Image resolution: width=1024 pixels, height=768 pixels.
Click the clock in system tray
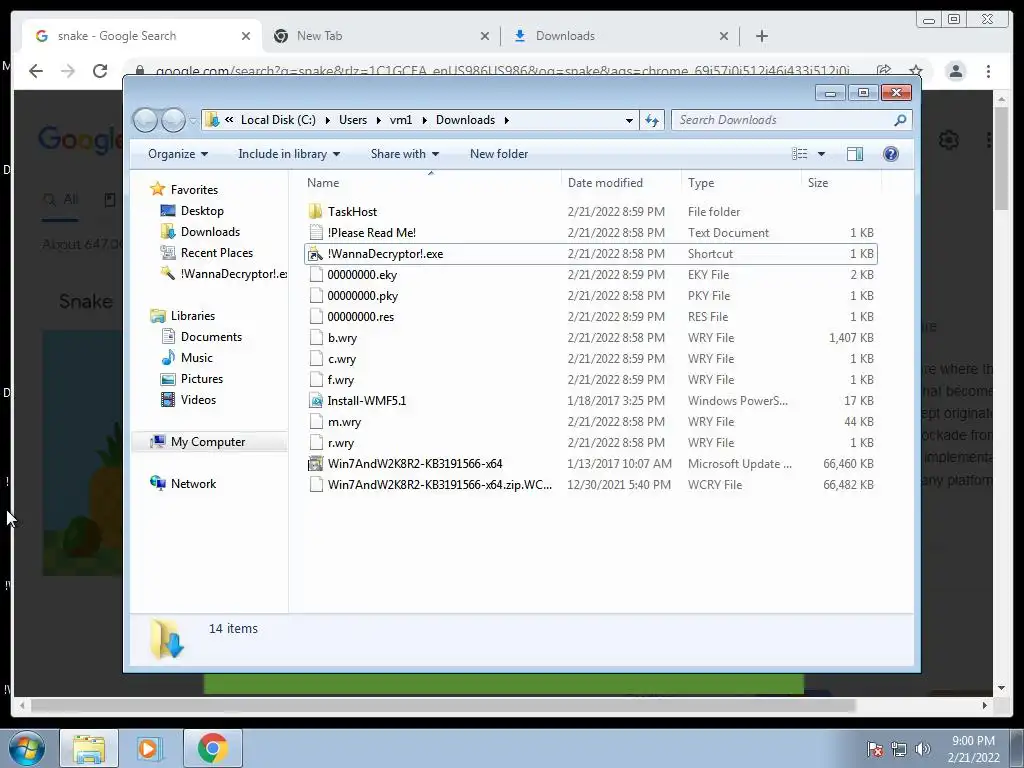pyautogui.click(x=973, y=749)
